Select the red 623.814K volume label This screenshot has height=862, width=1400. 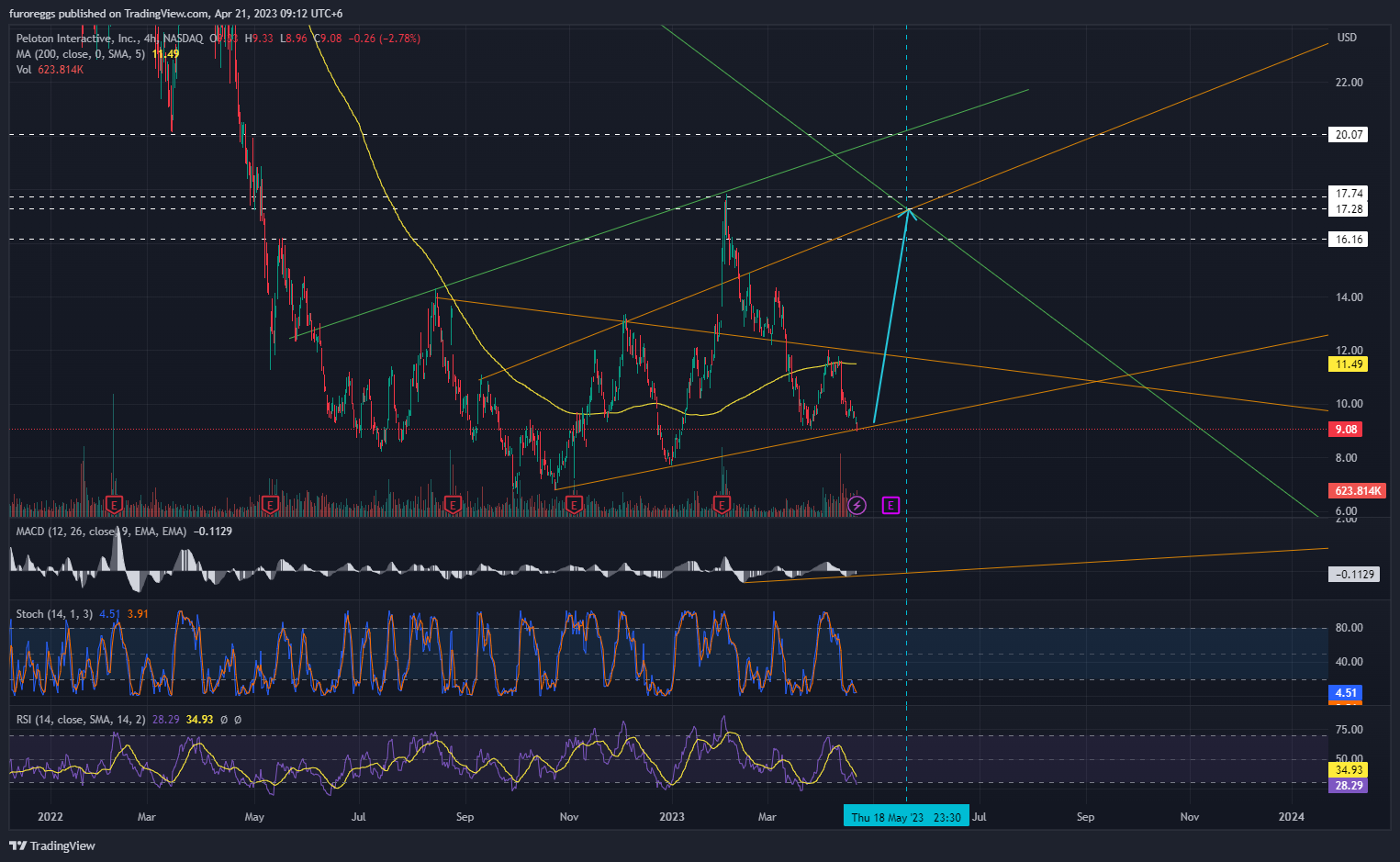pos(1357,491)
